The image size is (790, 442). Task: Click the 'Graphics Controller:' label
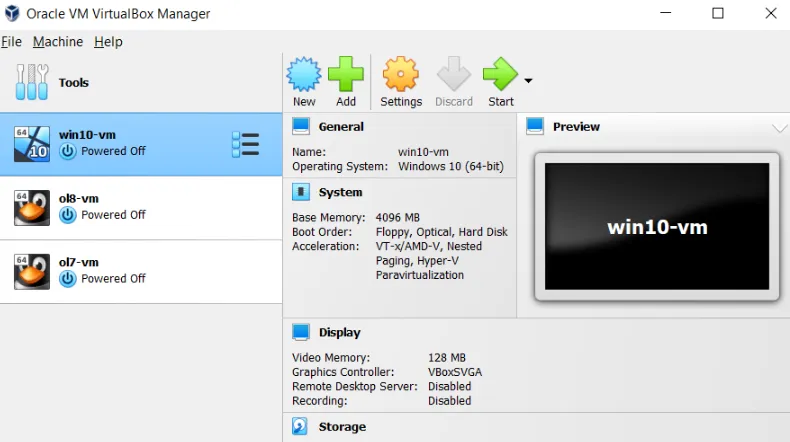(343, 372)
